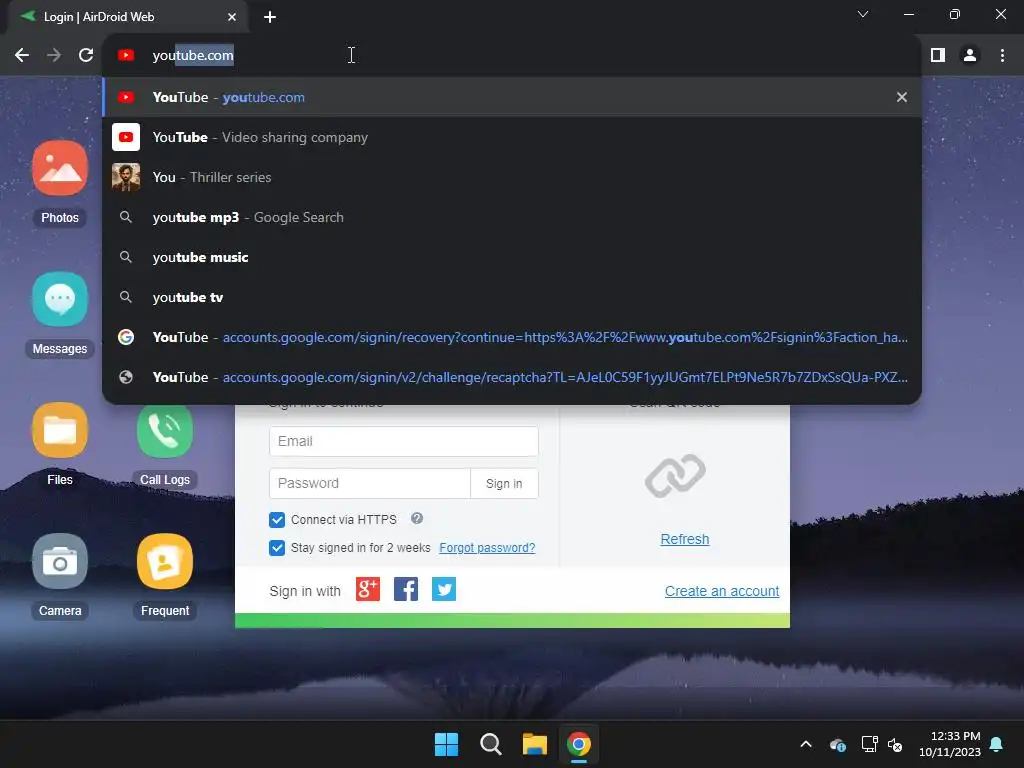Screen dimensions: 1024x768
Task: Sign in with Facebook icon
Action: (x=406, y=589)
